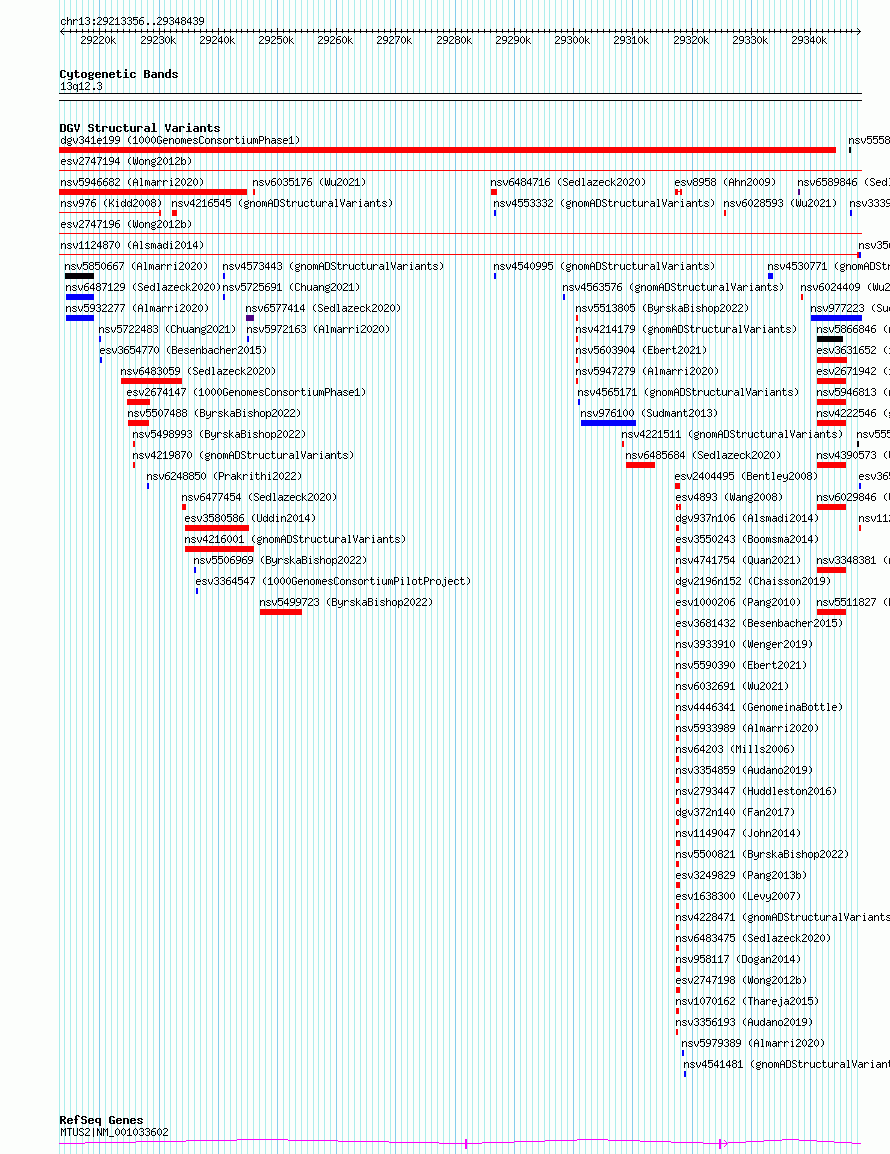Click the nsv5722483 (Chuang2021) label
This screenshot has height=1154, width=890.
pyautogui.click(x=167, y=329)
